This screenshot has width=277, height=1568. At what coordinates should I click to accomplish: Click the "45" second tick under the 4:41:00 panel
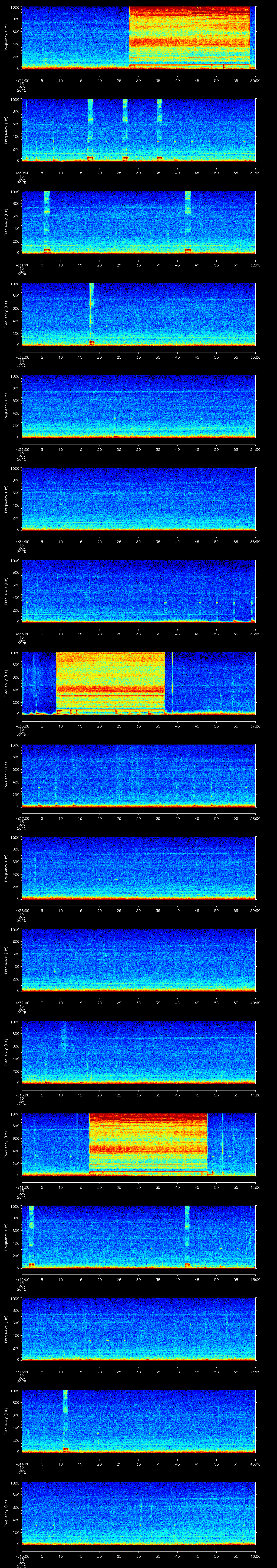point(197,1187)
